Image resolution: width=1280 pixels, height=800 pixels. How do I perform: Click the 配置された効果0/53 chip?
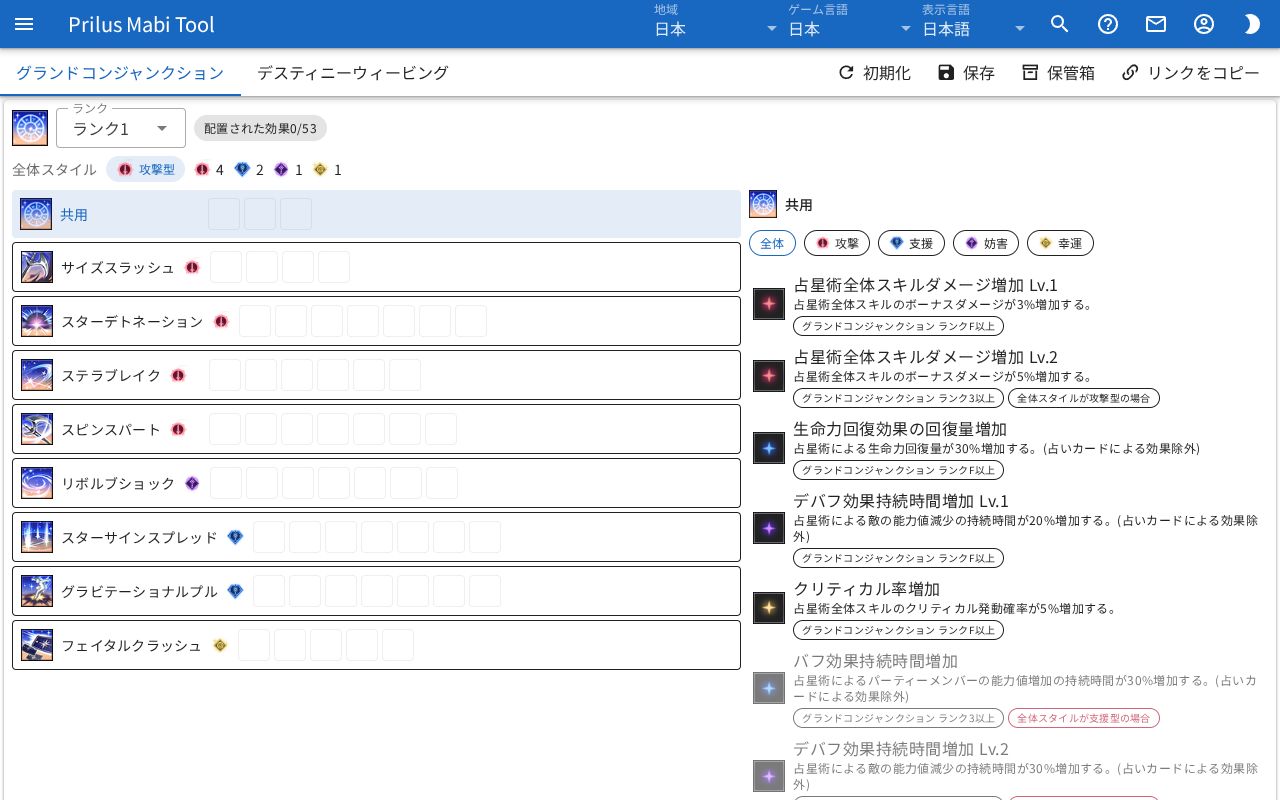click(x=260, y=129)
